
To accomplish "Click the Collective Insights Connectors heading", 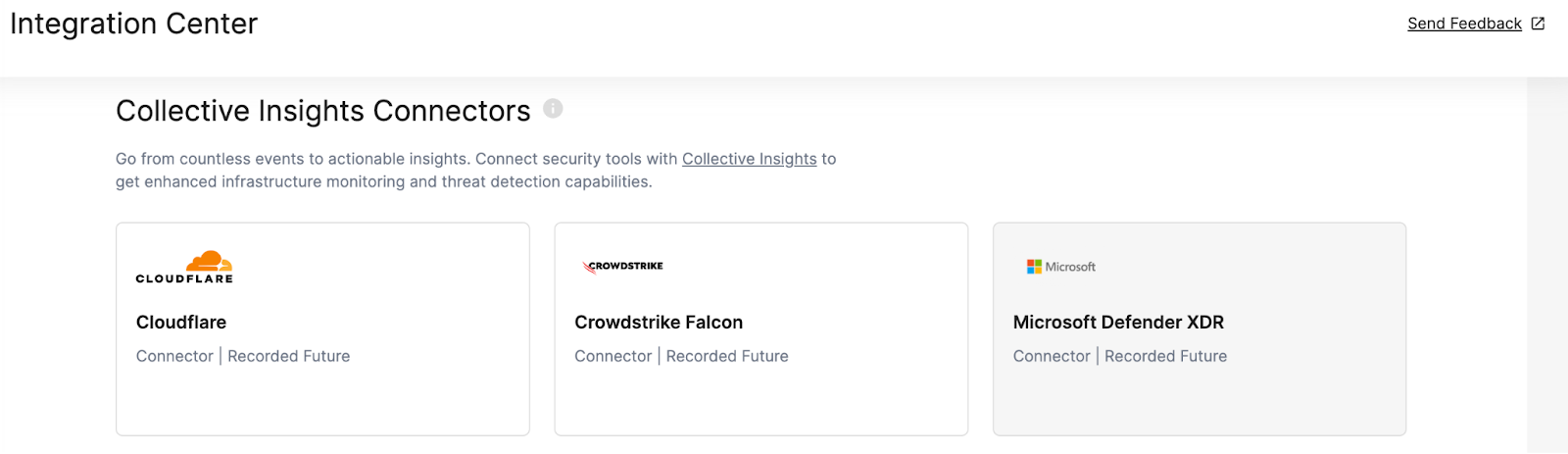I will click(322, 111).
